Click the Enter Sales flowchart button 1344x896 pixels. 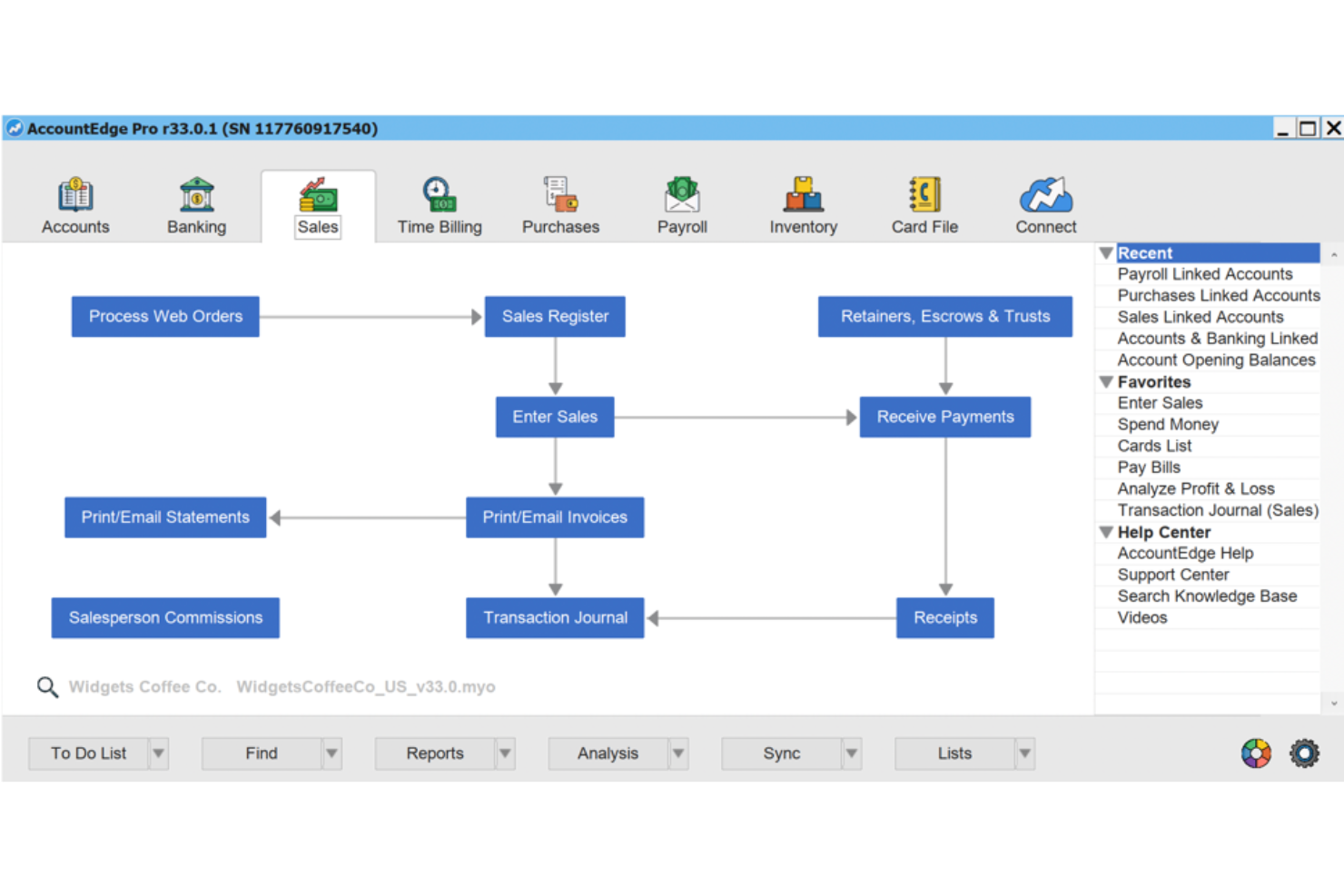pos(555,417)
